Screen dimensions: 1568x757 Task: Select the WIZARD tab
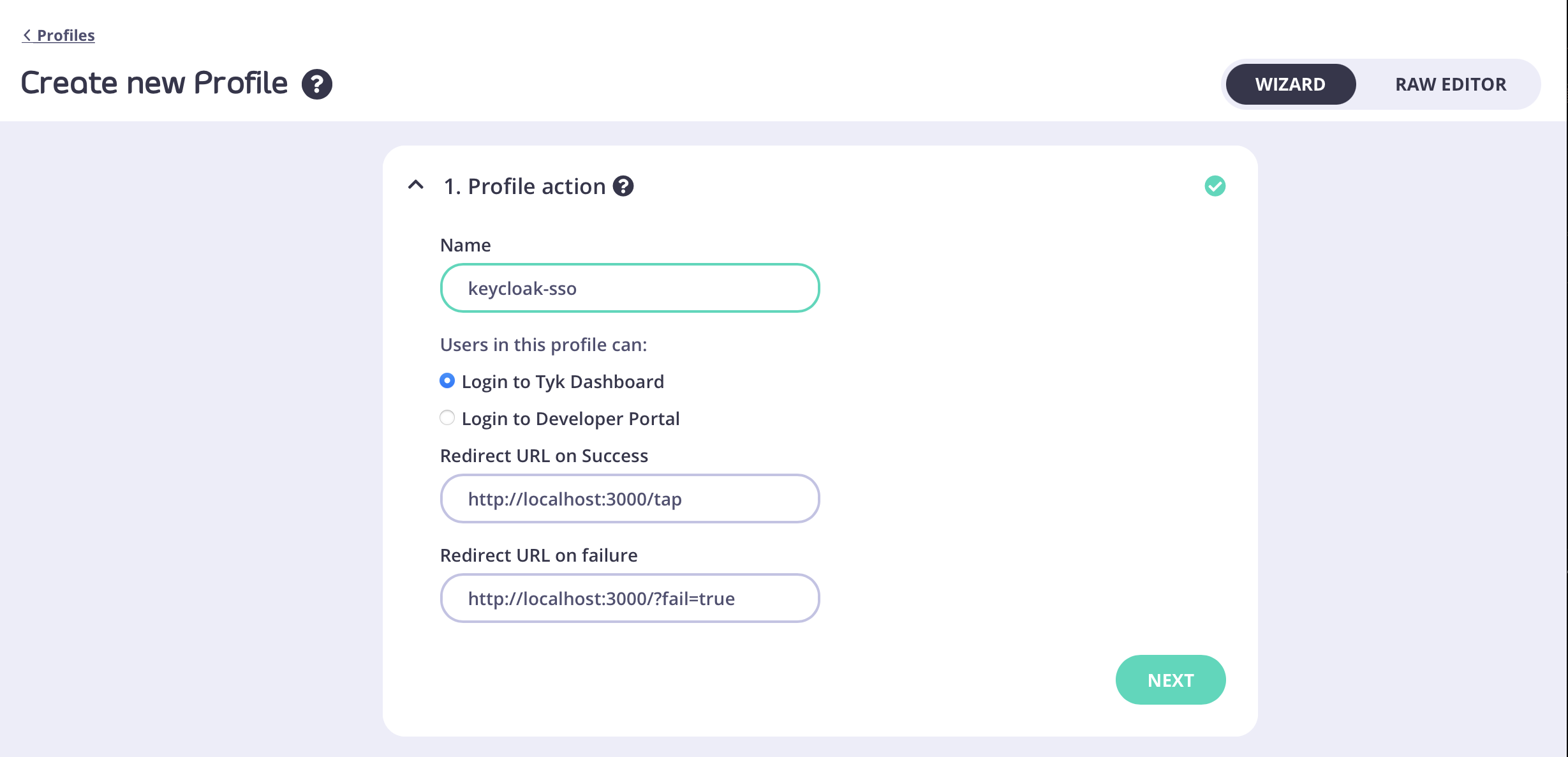point(1289,84)
